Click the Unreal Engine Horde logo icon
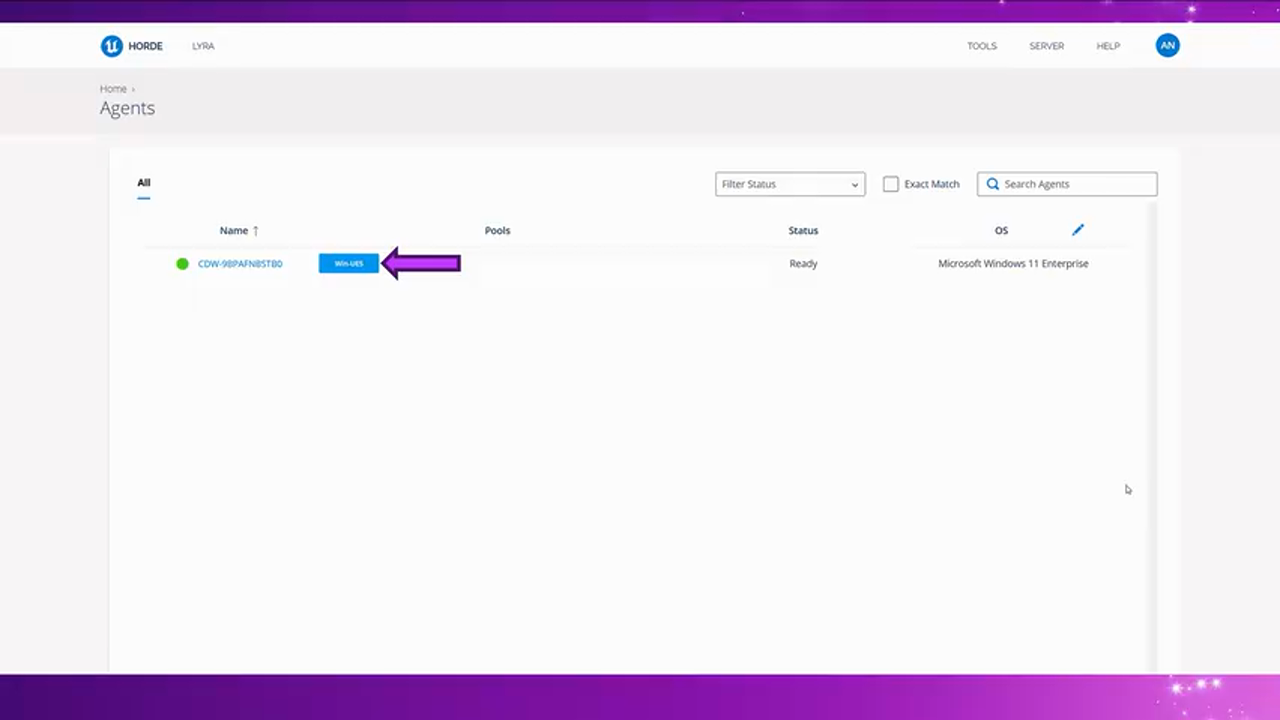This screenshot has width=1280, height=720. [111, 46]
